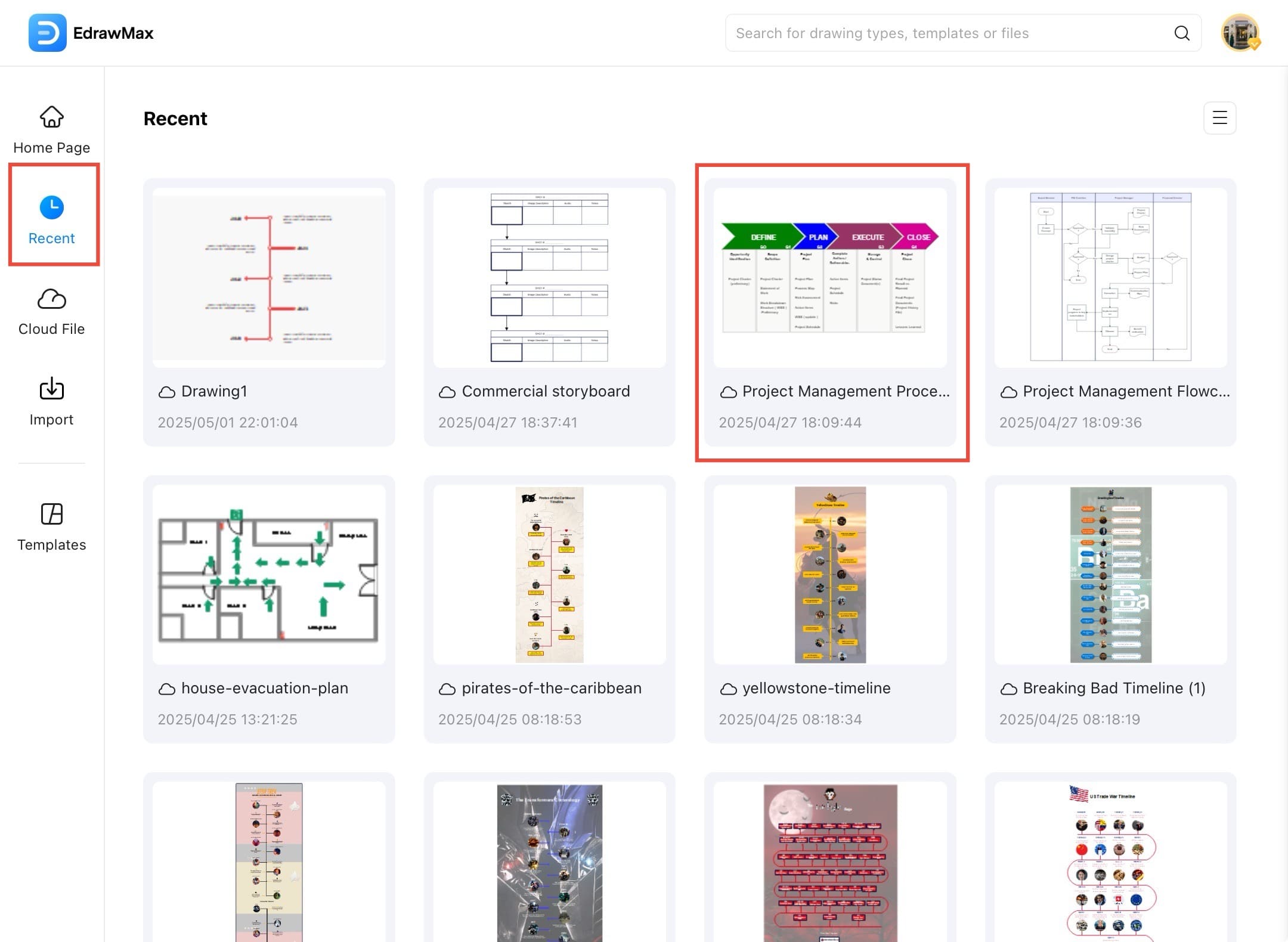Open Drawing1 thumbnail
The width and height of the screenshot is (1288, 942).
pos(269,278)
